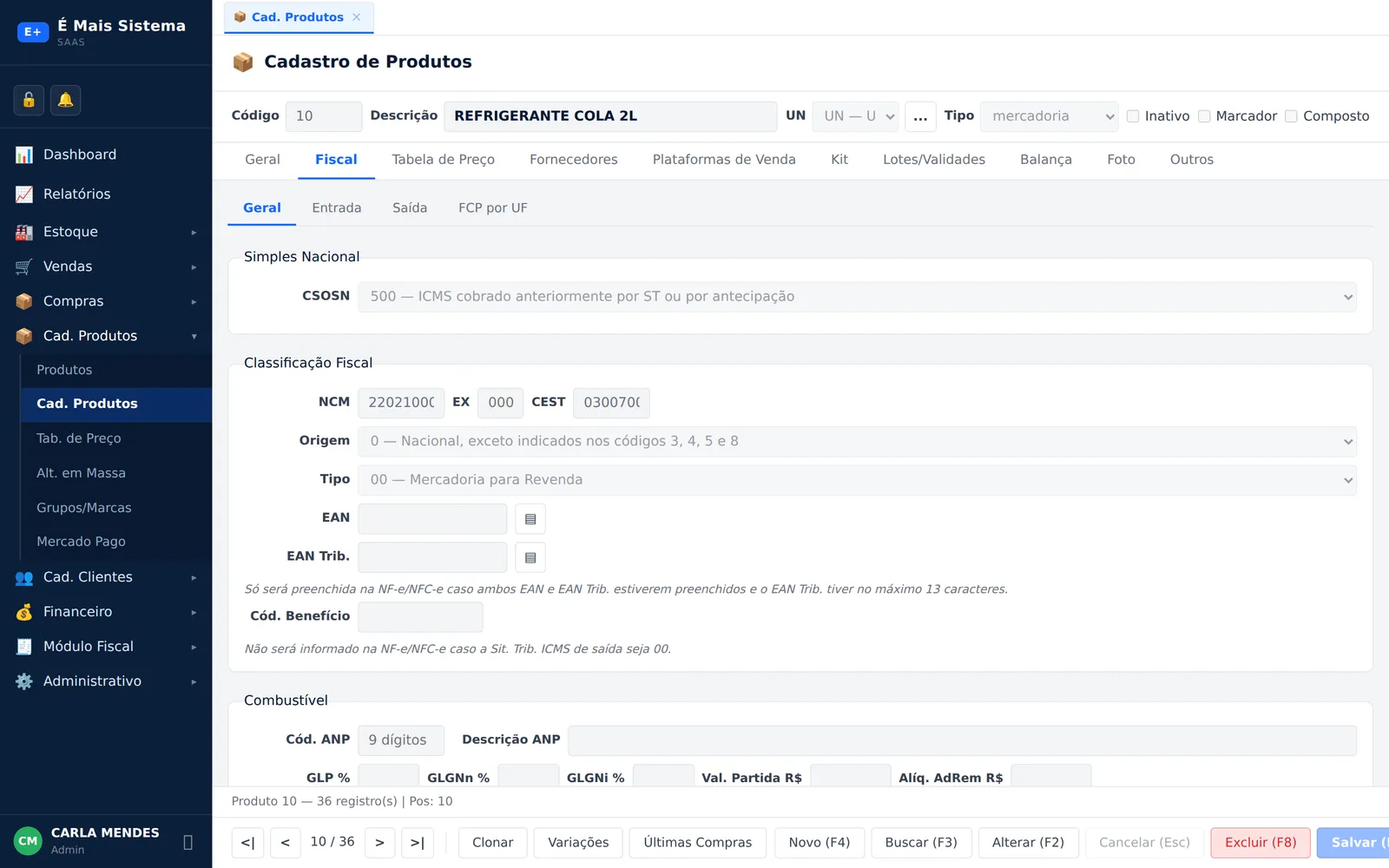This screenshot has height=868, width=1389.
Task: Expand the Vendas sidebar menu
Action: [x=106, y=266]
